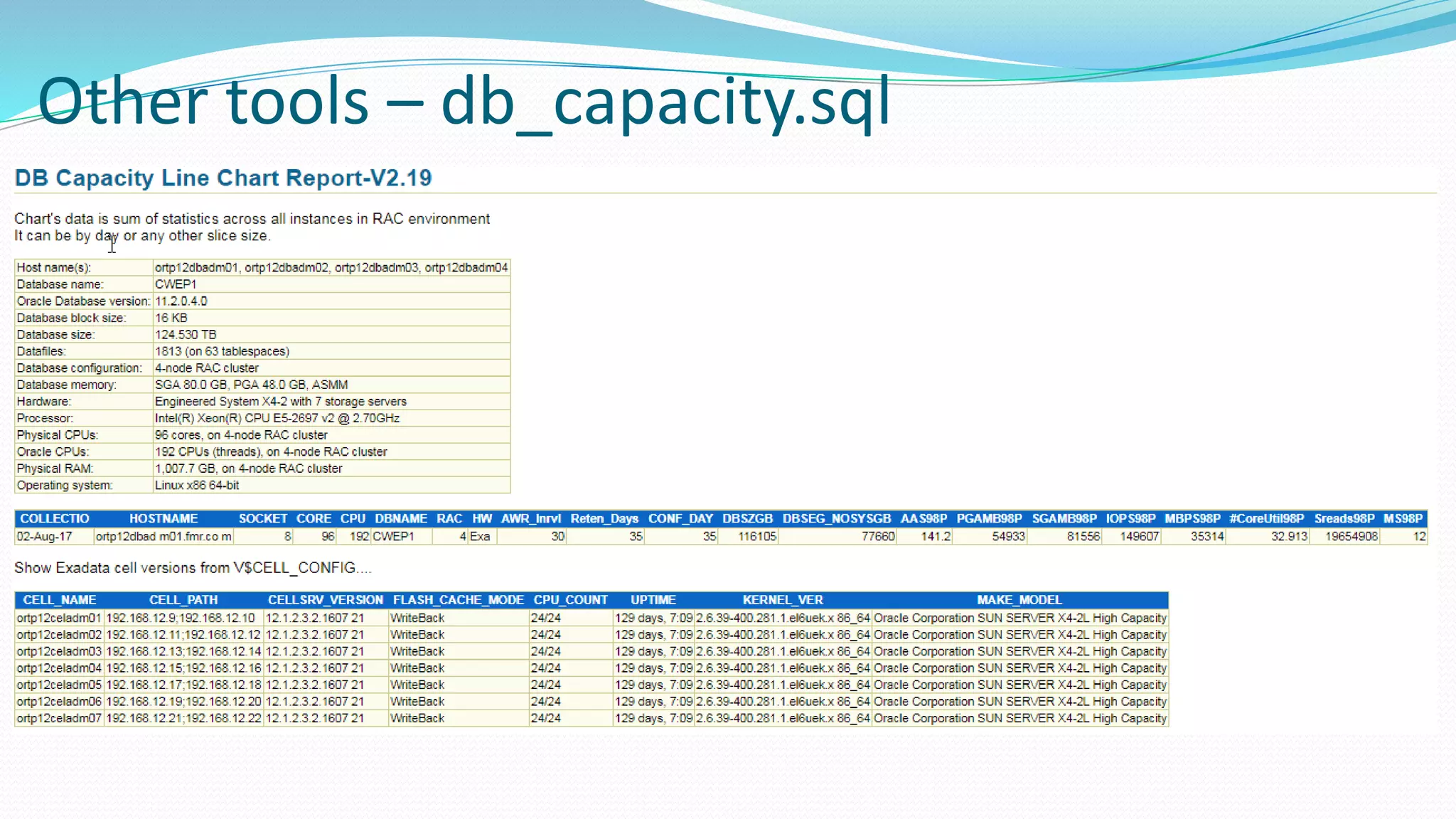The image size is (1456, 819).
Task: Click the hostname cell 'ortp12dbad m01.fmr.co m'
Action: coord(164,536)
